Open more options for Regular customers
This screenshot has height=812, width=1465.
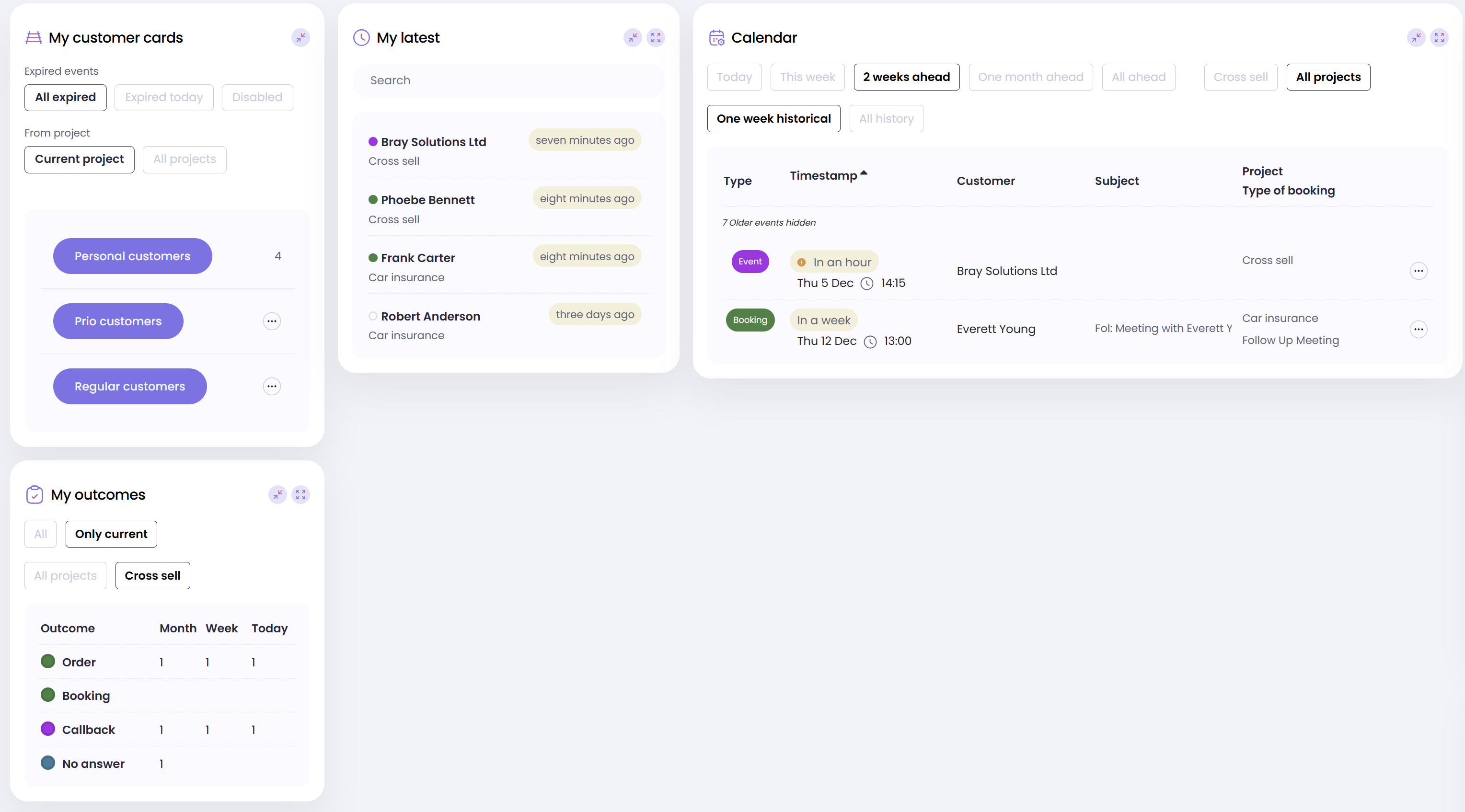coord(271,387)
